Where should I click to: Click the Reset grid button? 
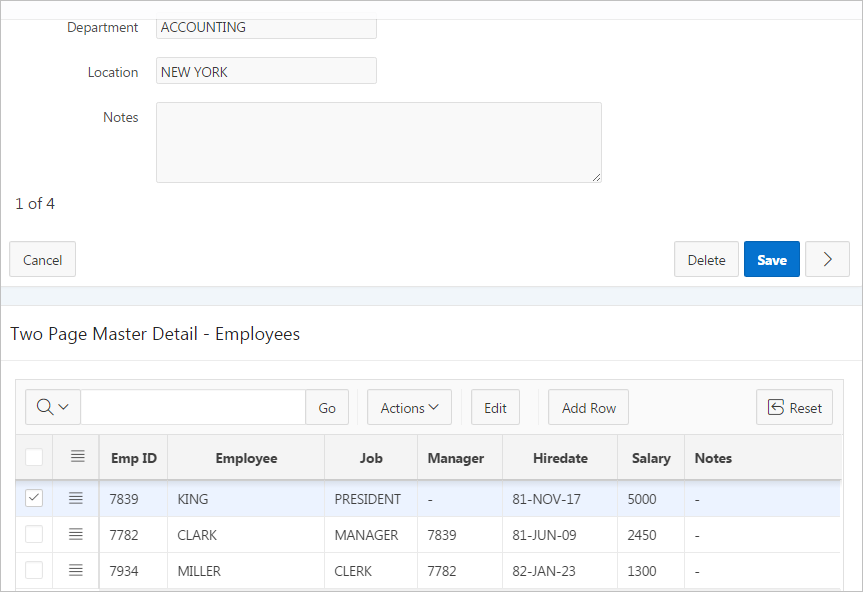(794, 407)
